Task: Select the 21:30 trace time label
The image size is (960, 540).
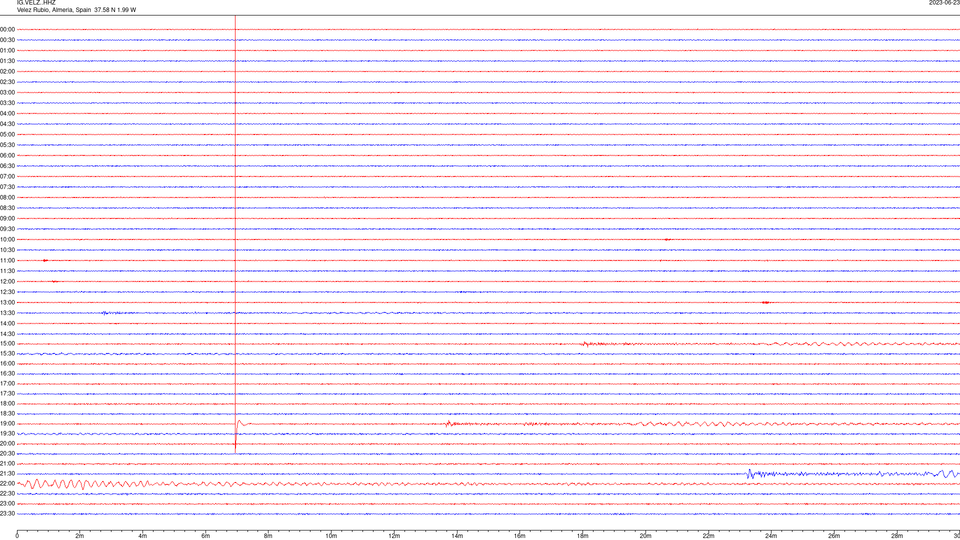Action: [7, 474]
